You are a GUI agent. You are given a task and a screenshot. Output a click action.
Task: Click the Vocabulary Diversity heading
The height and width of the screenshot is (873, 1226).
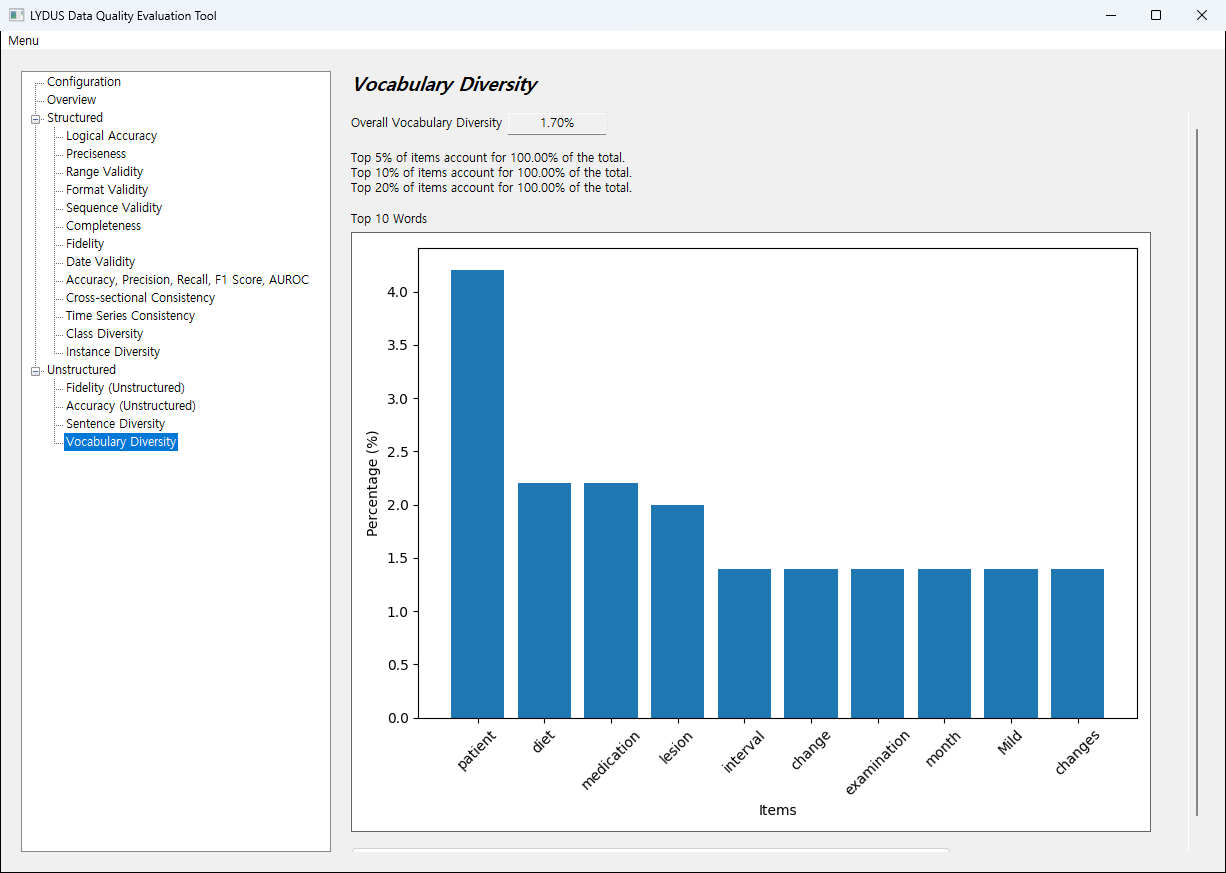tap(445, 85)
